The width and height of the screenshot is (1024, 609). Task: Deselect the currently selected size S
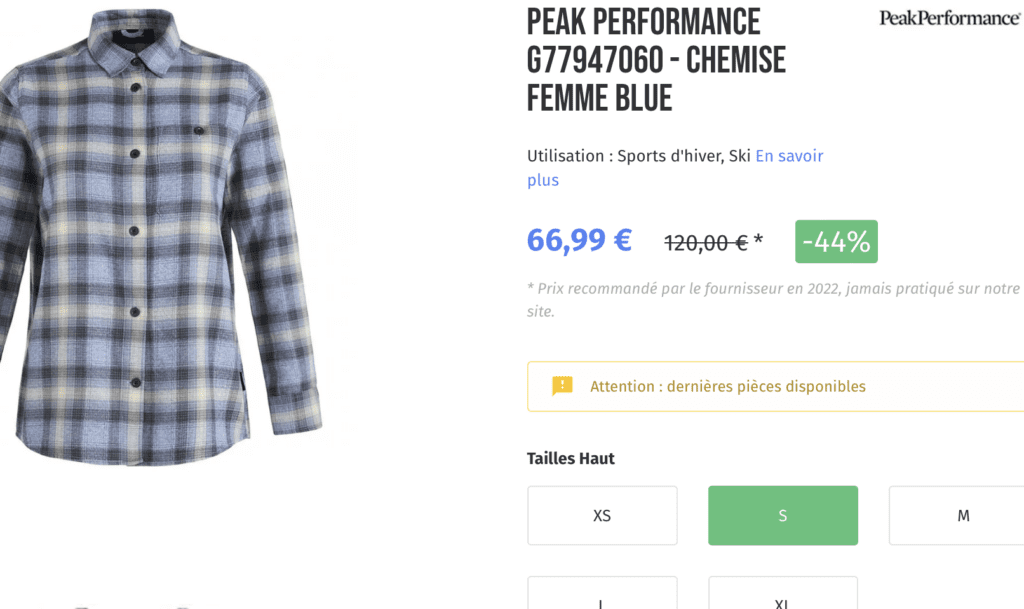(x=782, y=515)
